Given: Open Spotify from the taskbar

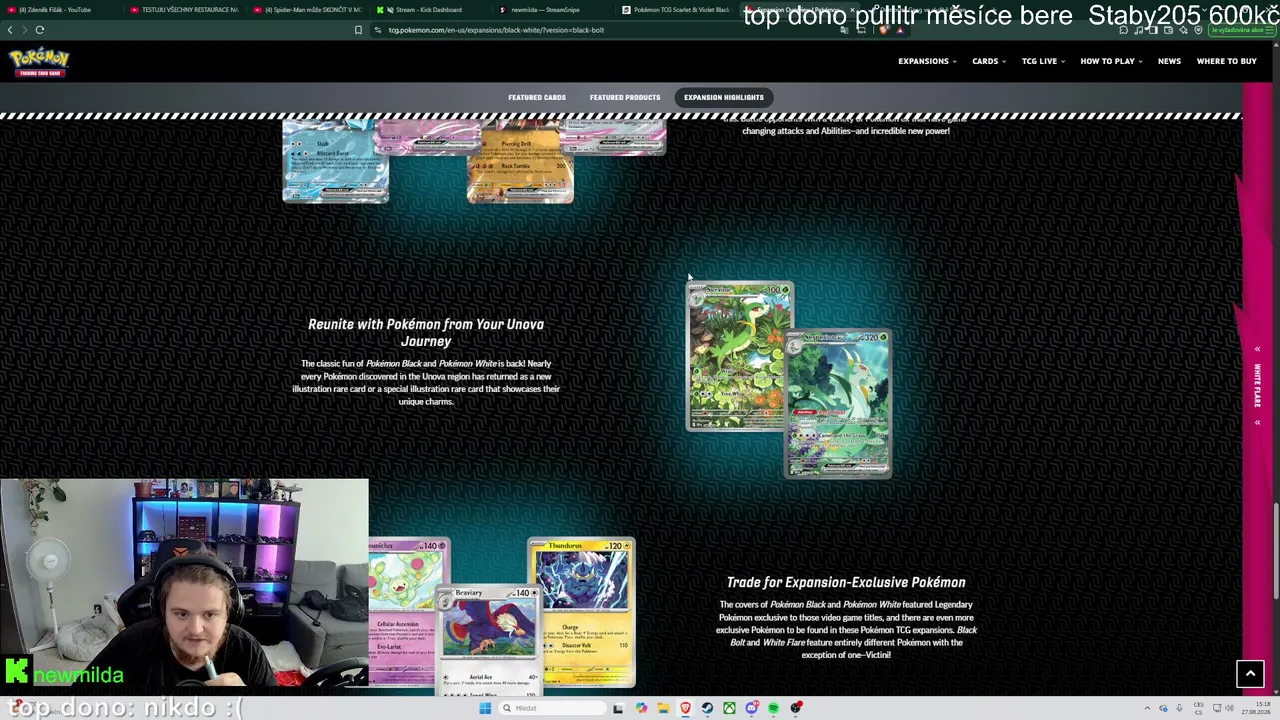Looking at the screenshot, I should click(774, 708).
